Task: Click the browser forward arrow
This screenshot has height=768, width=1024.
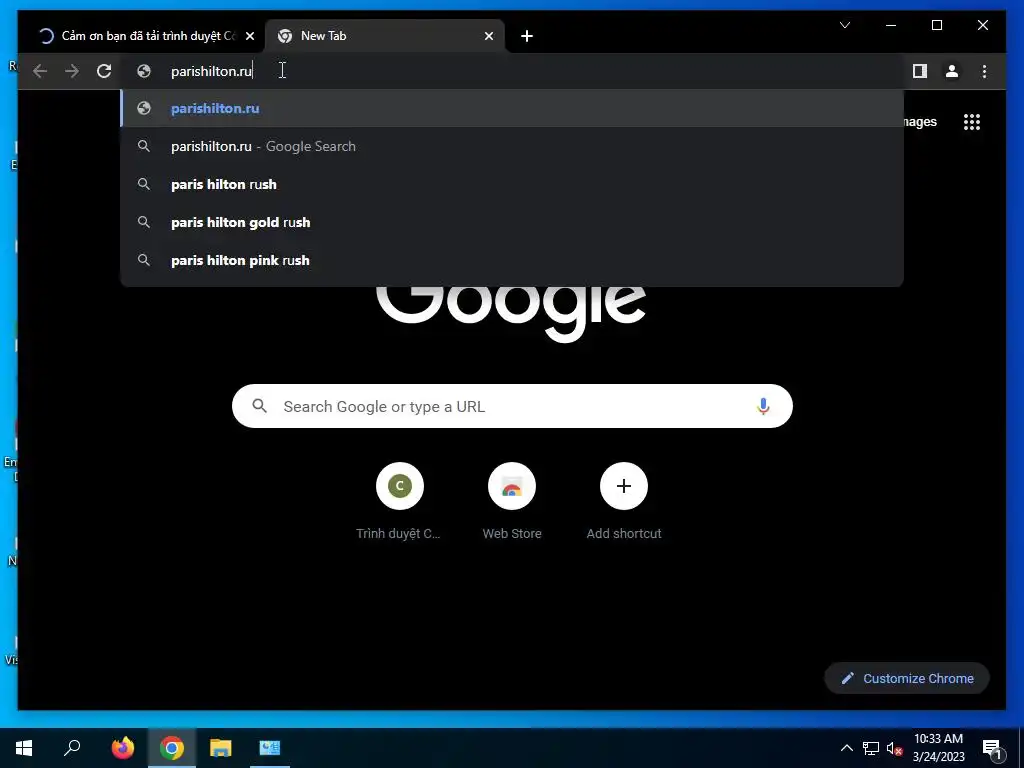Action: click(x=72, y=71)
